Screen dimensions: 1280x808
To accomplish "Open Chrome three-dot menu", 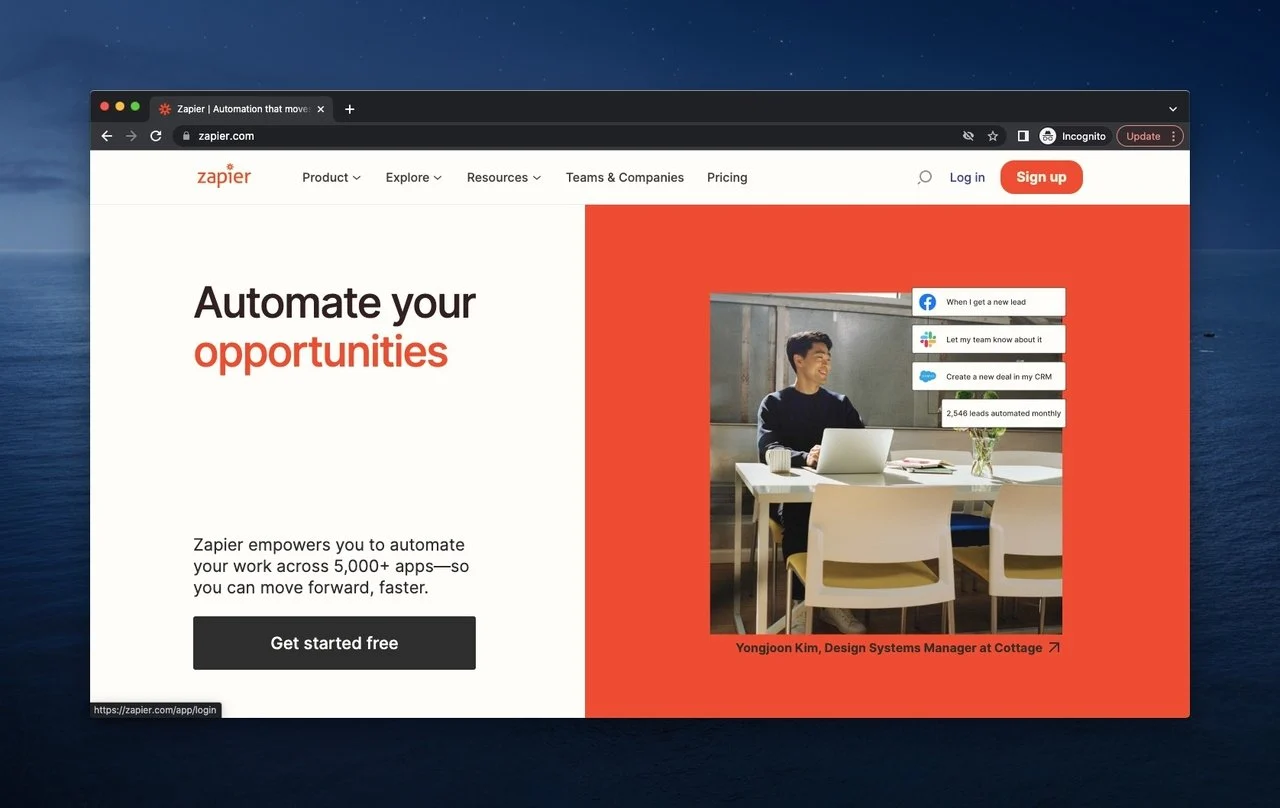I will [x=1174, y=136].
